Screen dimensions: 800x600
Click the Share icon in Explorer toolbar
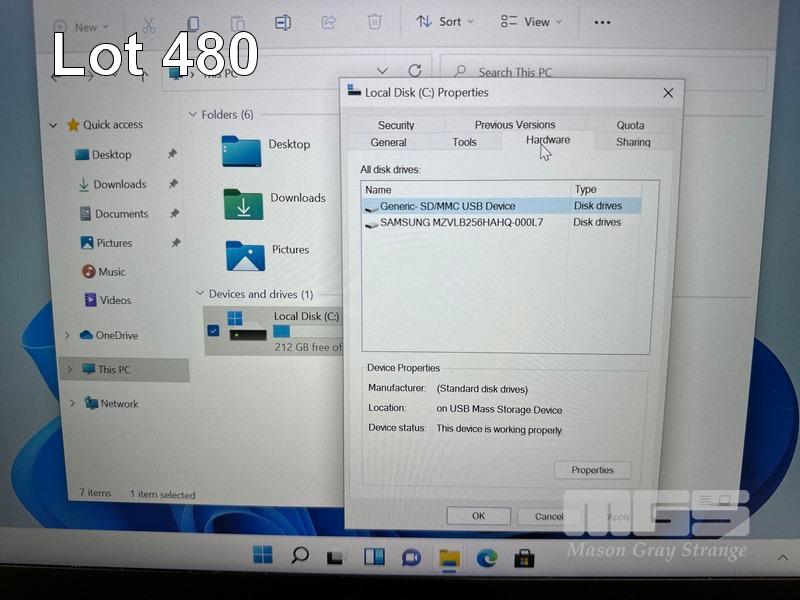pyautogui.click(x=327, y=22)
